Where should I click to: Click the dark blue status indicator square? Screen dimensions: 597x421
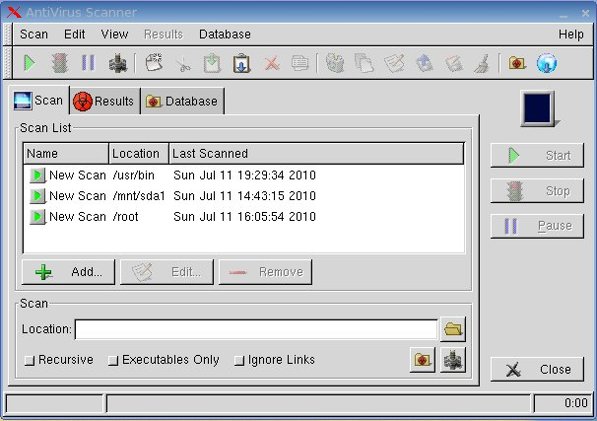[537, 108]
